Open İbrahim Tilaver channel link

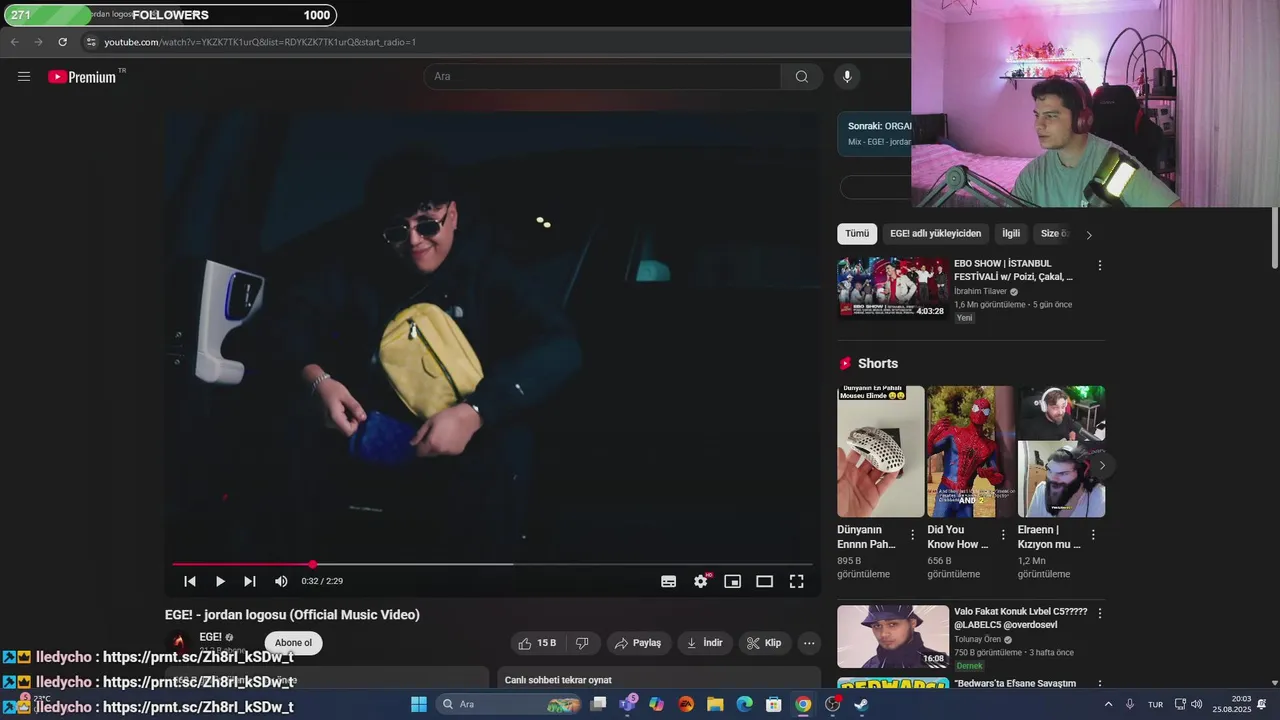(x=980, y=291)
